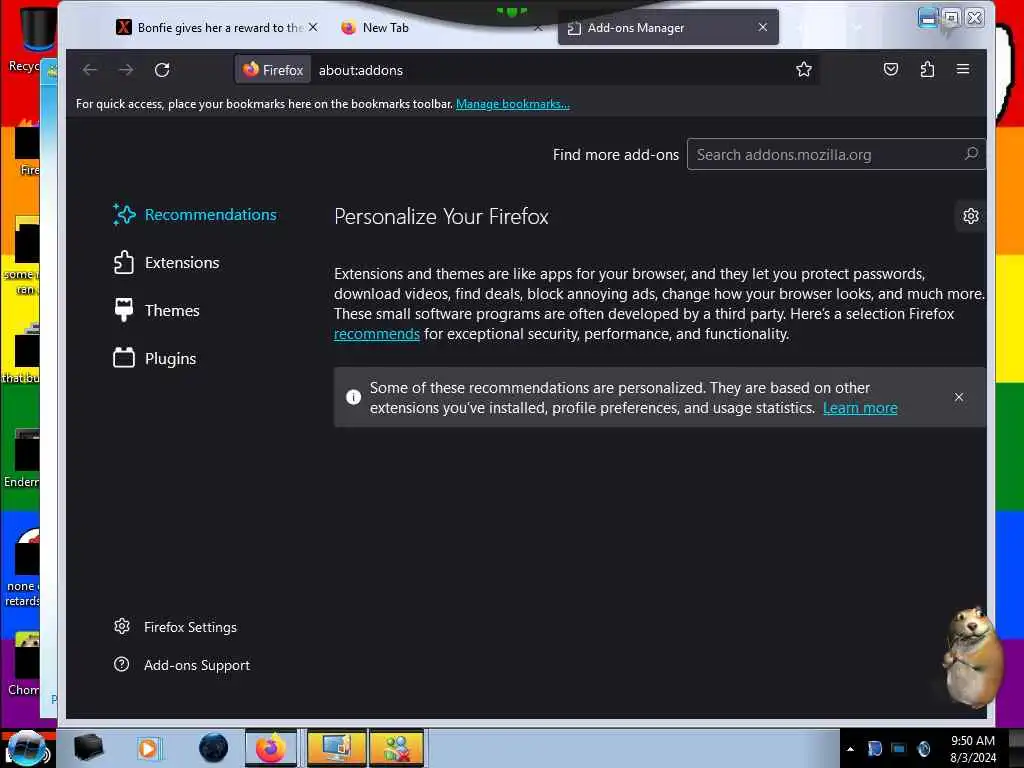The height and width of the screenshot is (768, 1024).
Task: Click the forward navigation arrow
Action: point(126,70)
